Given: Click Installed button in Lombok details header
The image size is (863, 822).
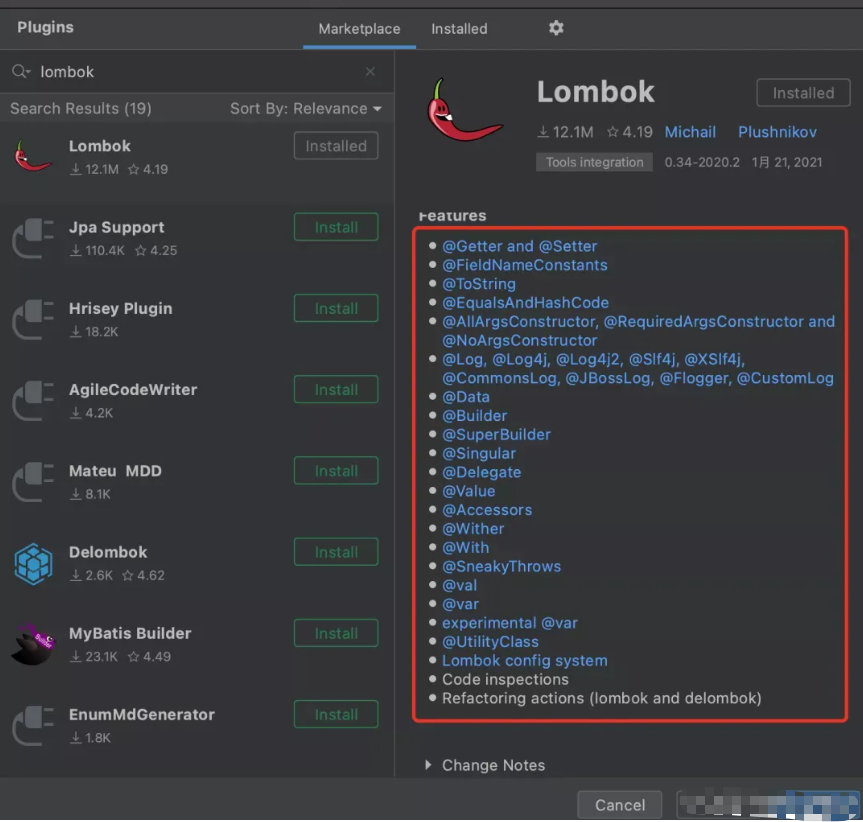Looking at the screenshot, I should [x=803, y=92].
